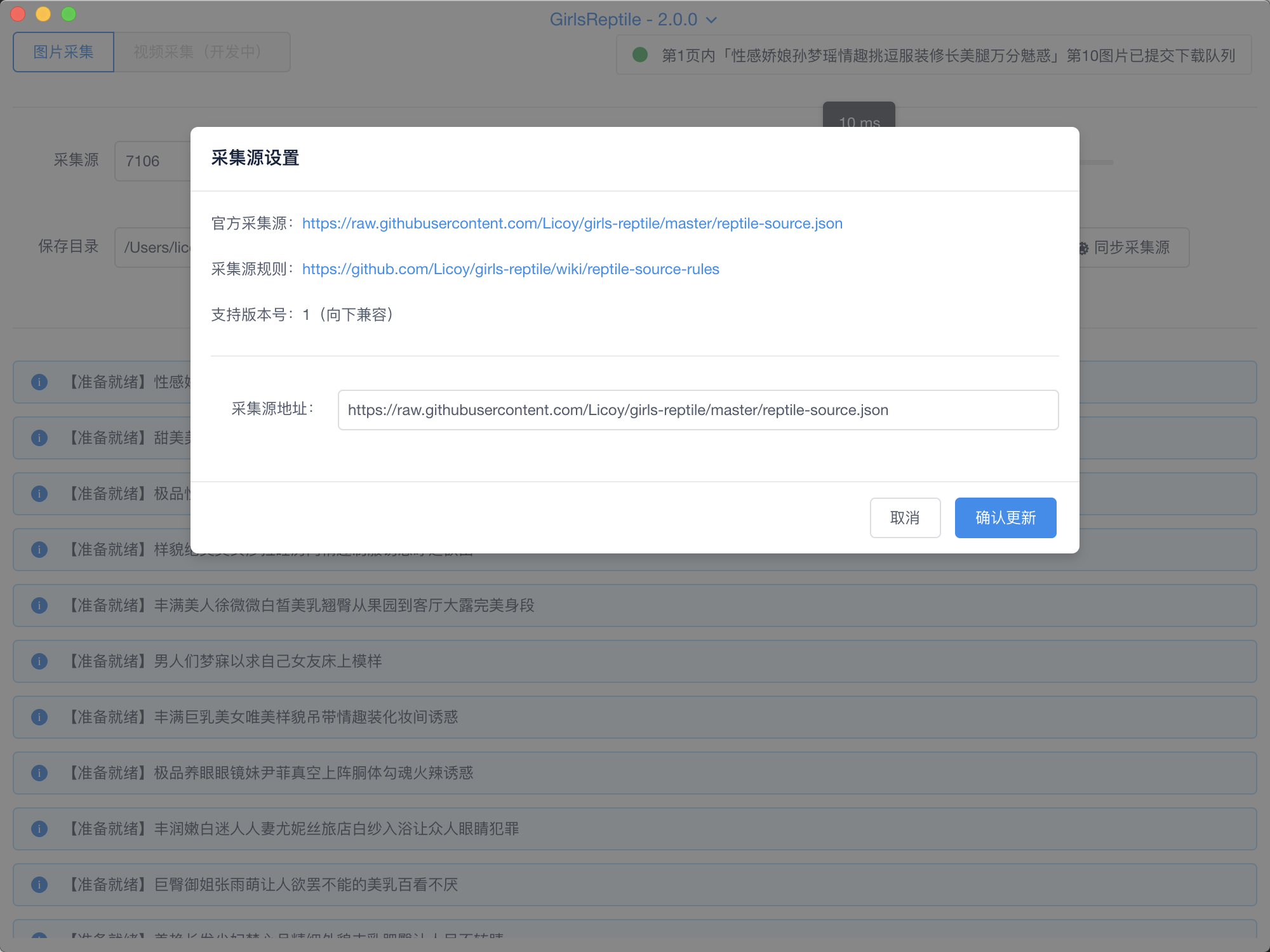Open 采集源 7106 dropdown selector
The width and height of the screenshot is (1270, 952).
click(x=152, y=161)
